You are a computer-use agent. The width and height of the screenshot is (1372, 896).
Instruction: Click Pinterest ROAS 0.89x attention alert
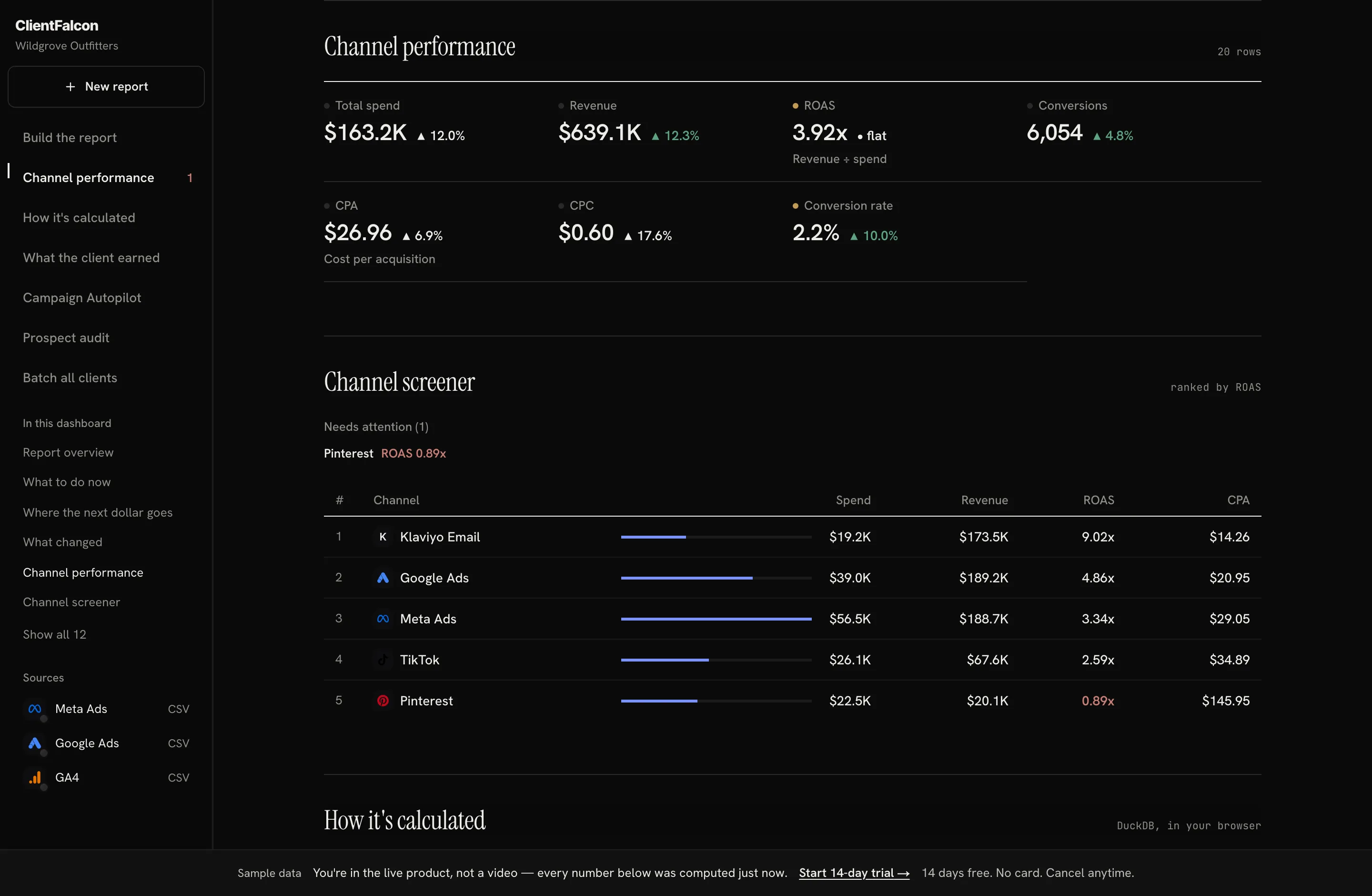385,453
